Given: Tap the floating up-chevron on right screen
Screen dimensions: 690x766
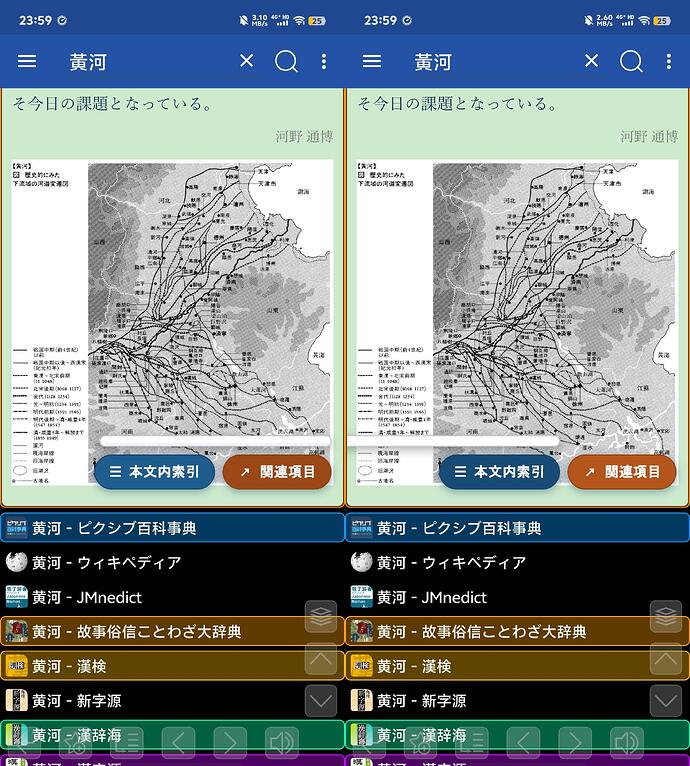Looking at the screenshot, I should click(x=666, y=659).
